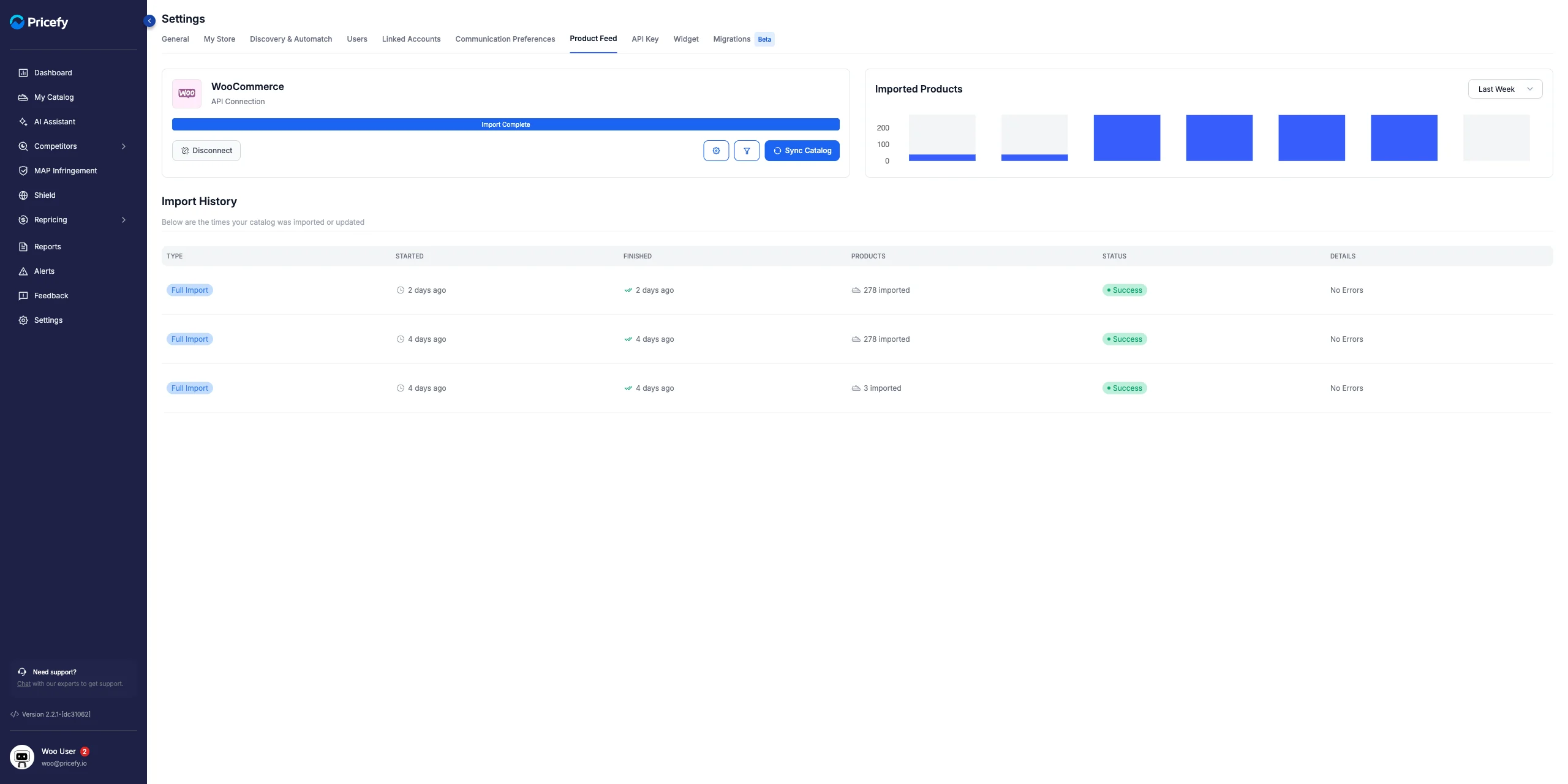Screen dimensions: 1568x784
Task: Open the Linked Accounts tab
Action: point(412,39)
